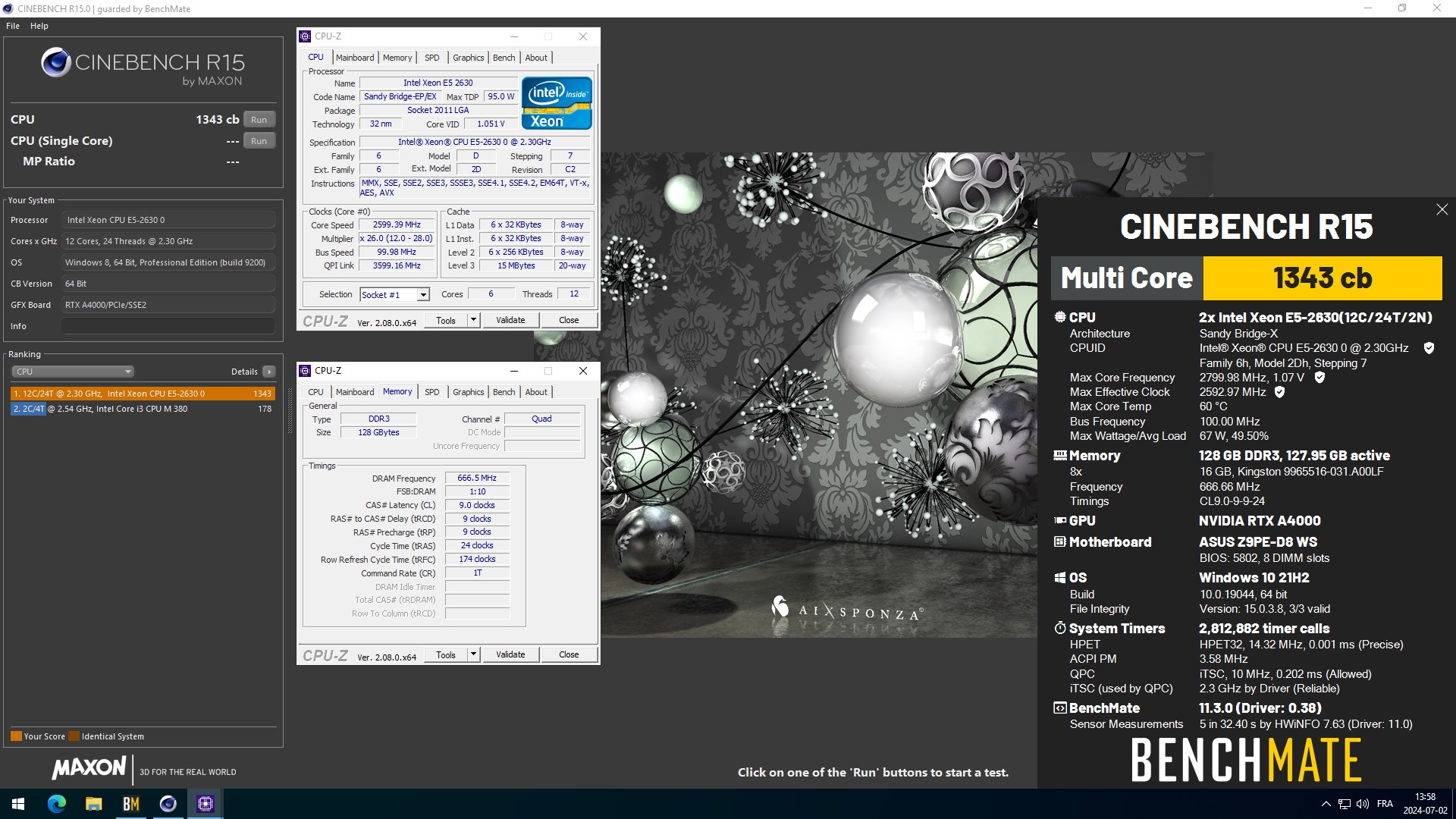Click the Ranking Details arrow button

tap(269, 372)
